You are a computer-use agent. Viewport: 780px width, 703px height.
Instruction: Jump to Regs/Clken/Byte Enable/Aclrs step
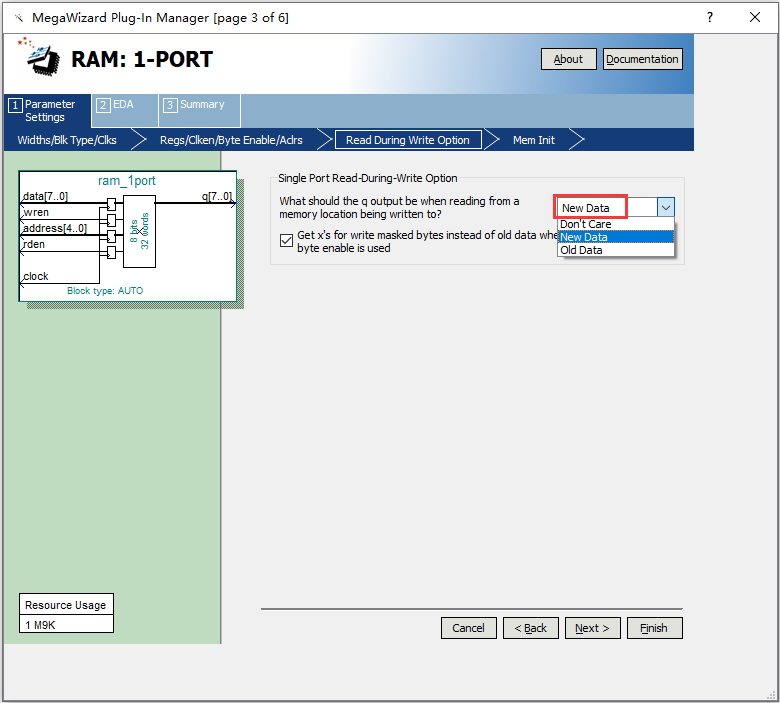(231, 140)
